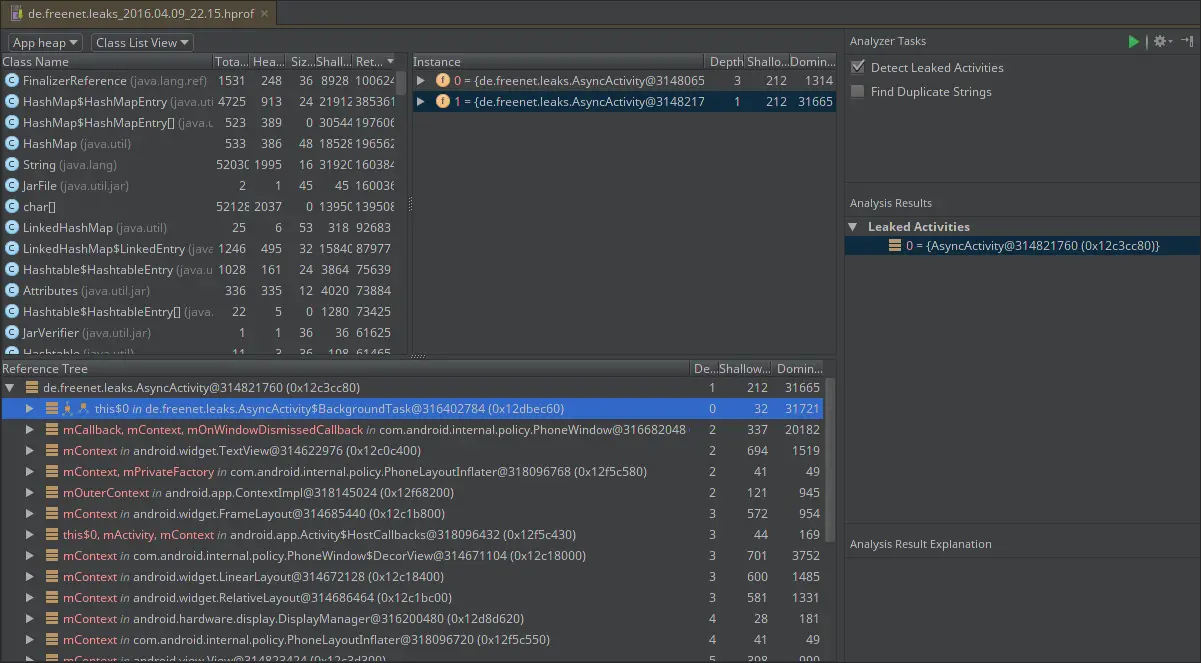This screenshot has width=1201, height=663.
Task: Select the mContext FrameLayout@314685440 row
Action: [x=412, y=513]
